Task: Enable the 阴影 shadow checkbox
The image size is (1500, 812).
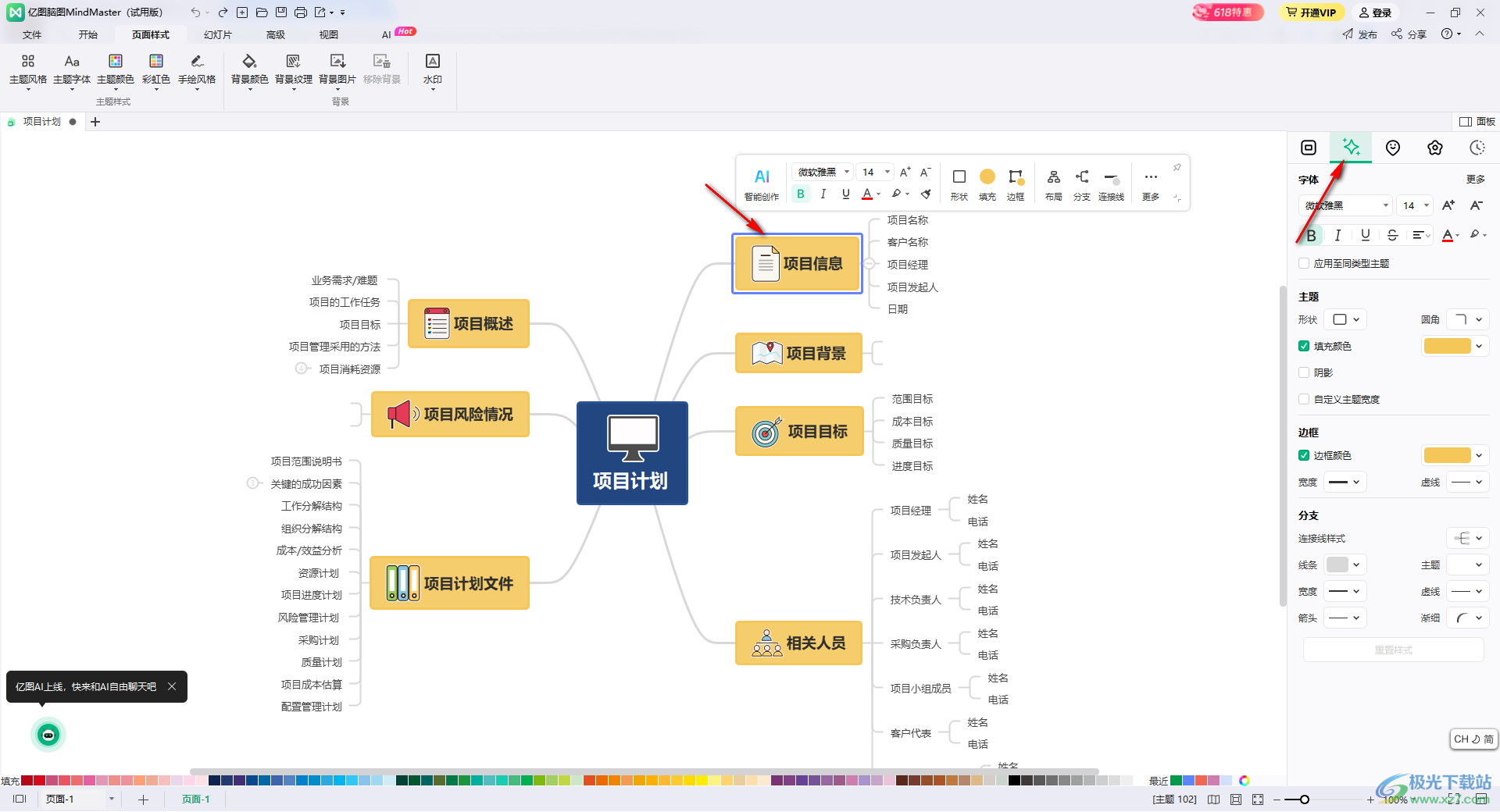Action: pyautogui.click(x=1304, y=372)
